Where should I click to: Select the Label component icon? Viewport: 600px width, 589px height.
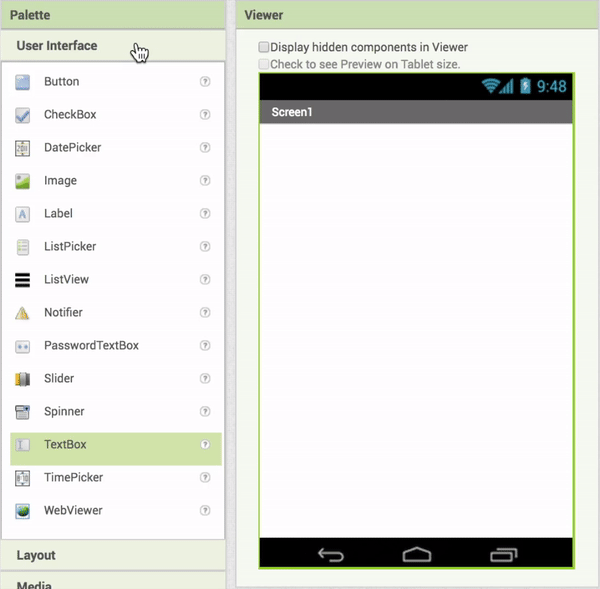pyautogui.click(x=23, y=214)
